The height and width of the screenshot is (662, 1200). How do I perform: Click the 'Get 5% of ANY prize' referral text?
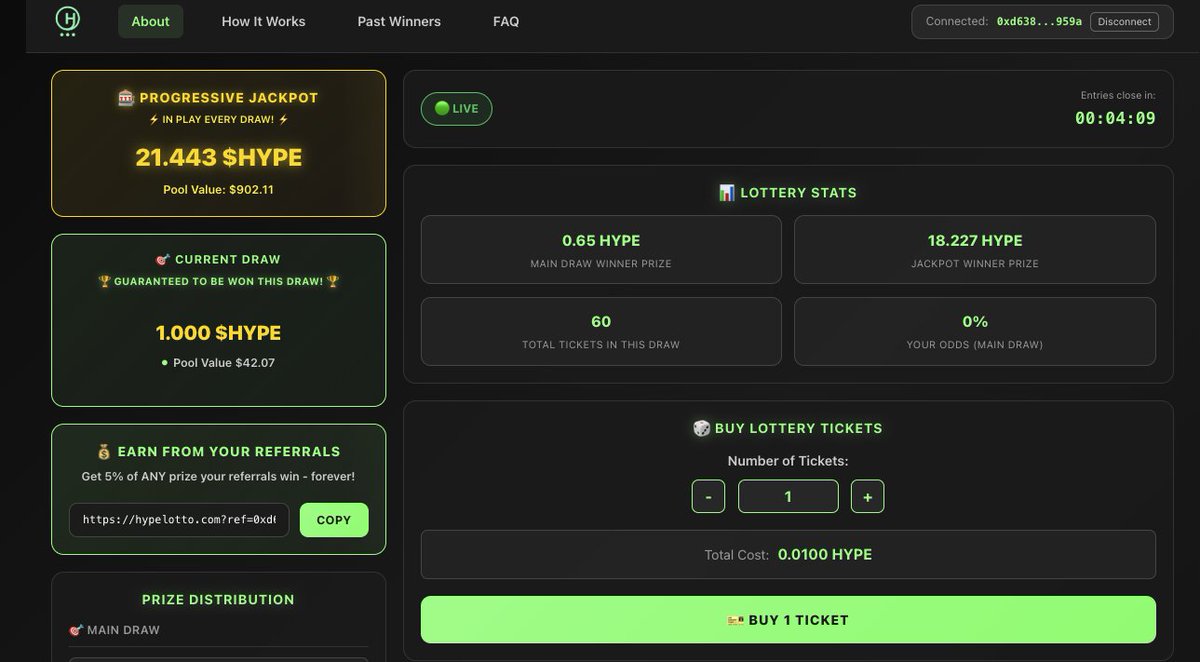pyautogui.click(x=218, y=477)
